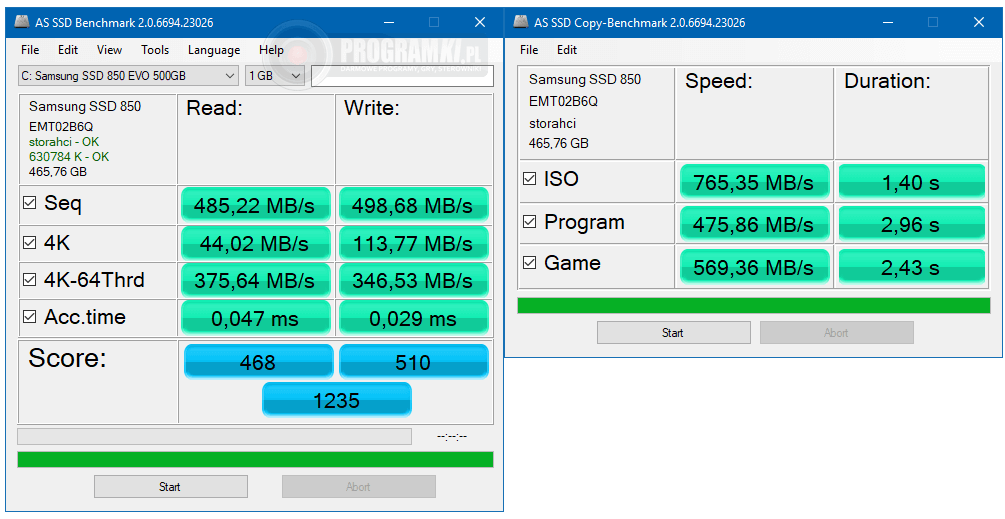Click the ISO speed 765,35 MB/s
The image size is (1005, 519).
[754, 182]
